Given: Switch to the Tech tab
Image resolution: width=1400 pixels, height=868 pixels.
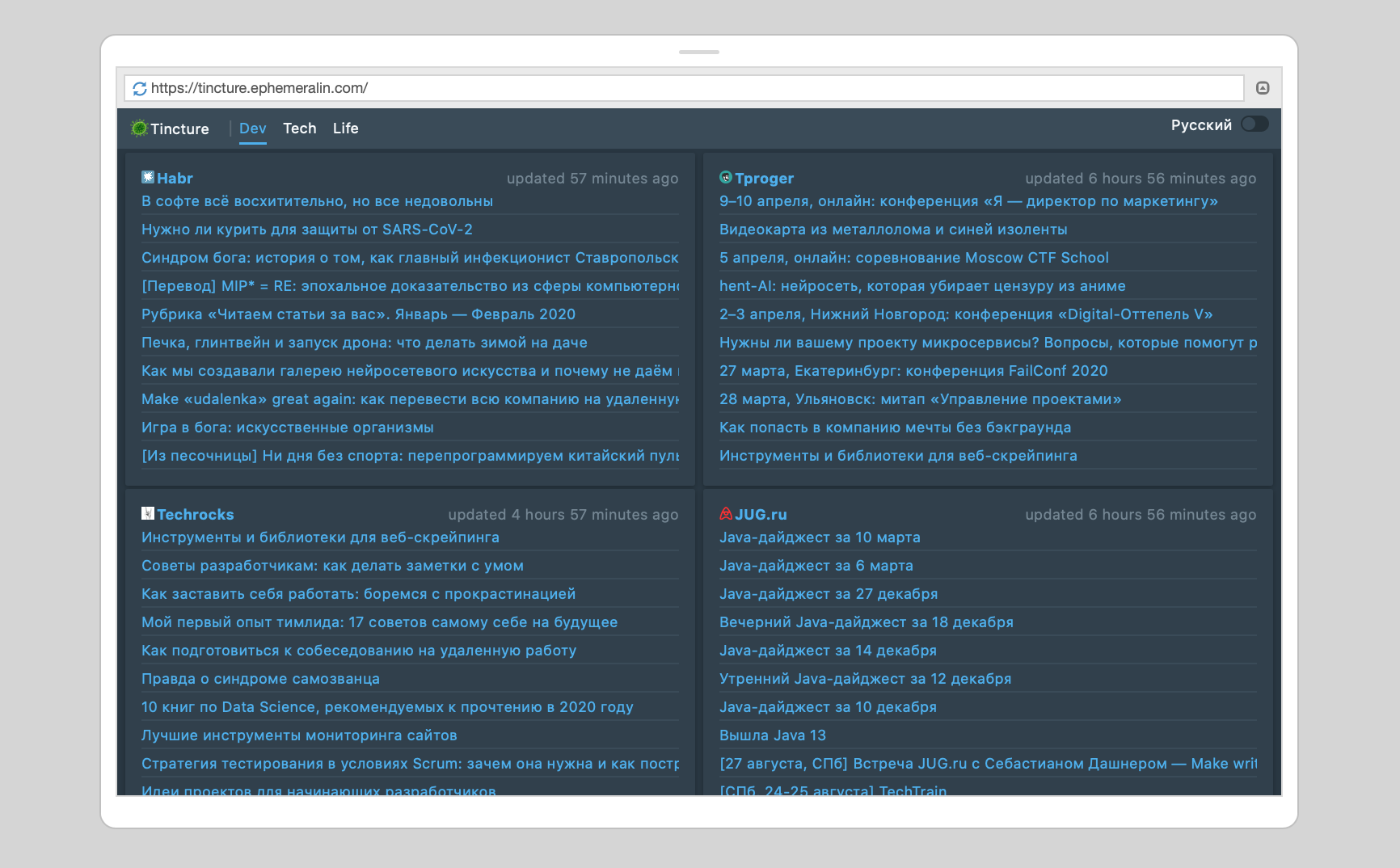Looking at the screenshot, I should tap(300, 129).
